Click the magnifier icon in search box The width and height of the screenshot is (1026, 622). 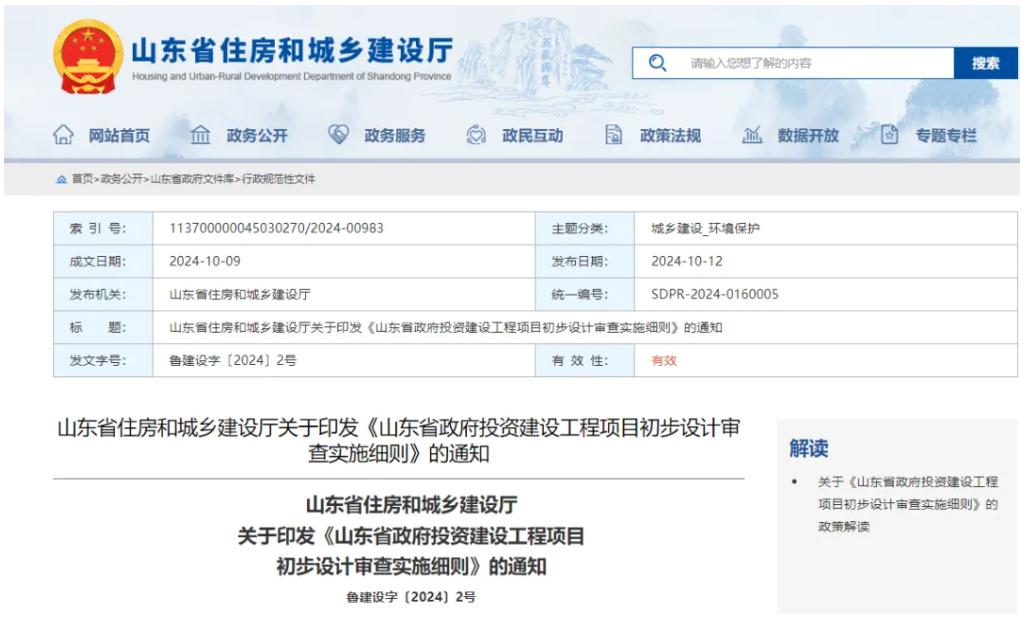[x=657, y=63]
